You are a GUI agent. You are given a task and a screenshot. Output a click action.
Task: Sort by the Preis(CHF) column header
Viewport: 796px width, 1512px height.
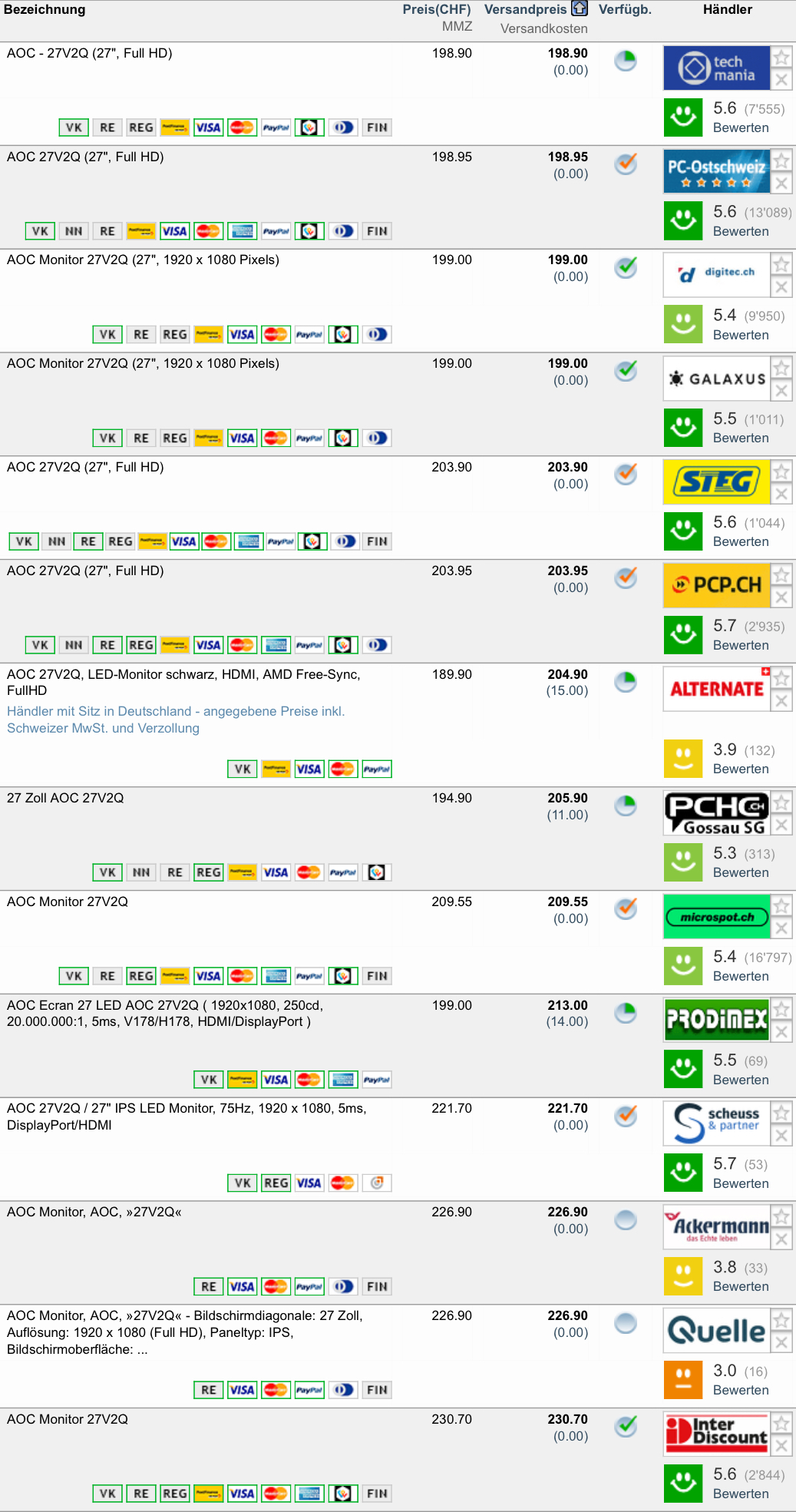pos(436,9)
